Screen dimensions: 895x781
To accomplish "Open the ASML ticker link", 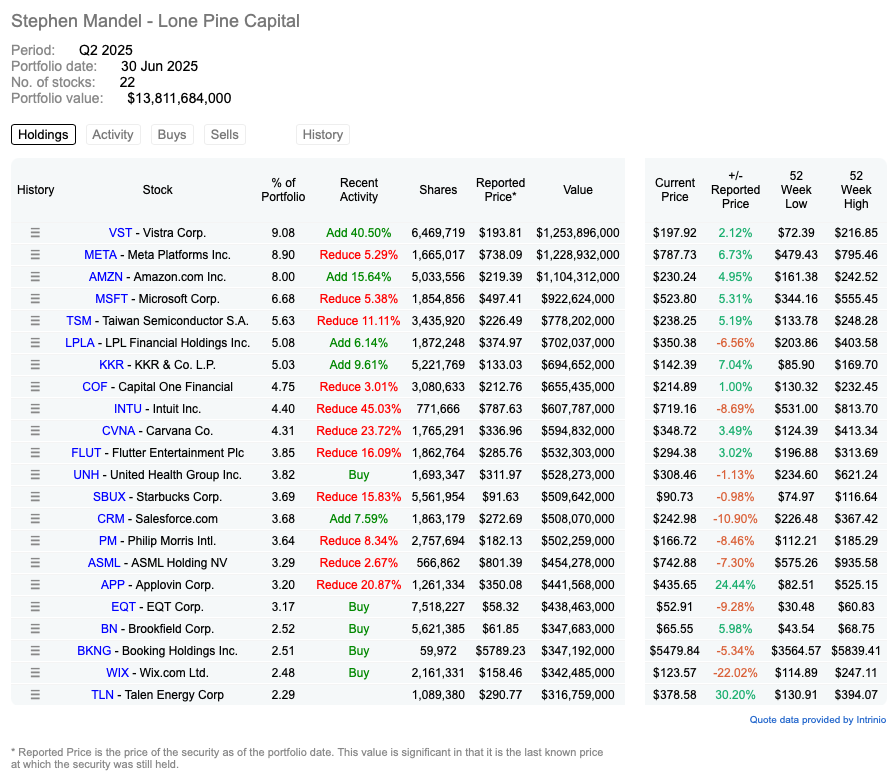I will point(104,562).
